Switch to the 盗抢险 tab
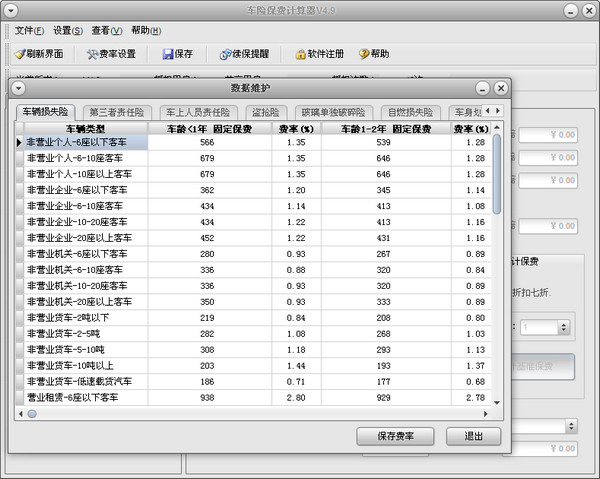This screenshot has height=479, width=600. pos(266,112)
